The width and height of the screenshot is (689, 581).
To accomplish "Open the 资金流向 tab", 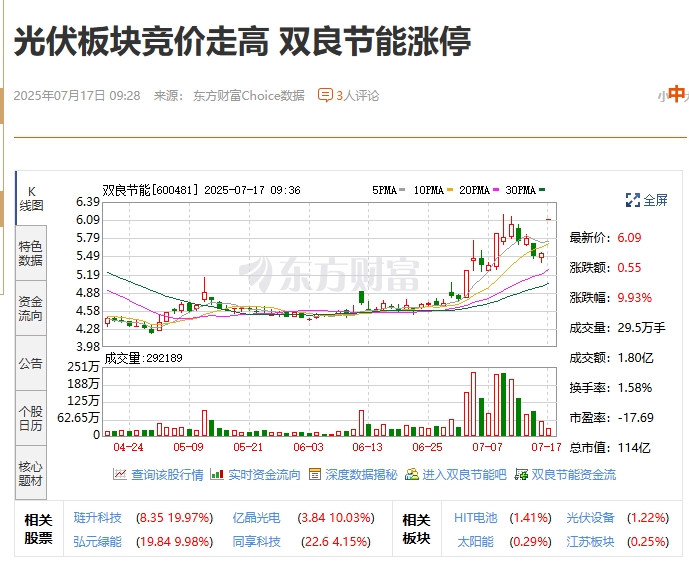I will pos(31,308).
